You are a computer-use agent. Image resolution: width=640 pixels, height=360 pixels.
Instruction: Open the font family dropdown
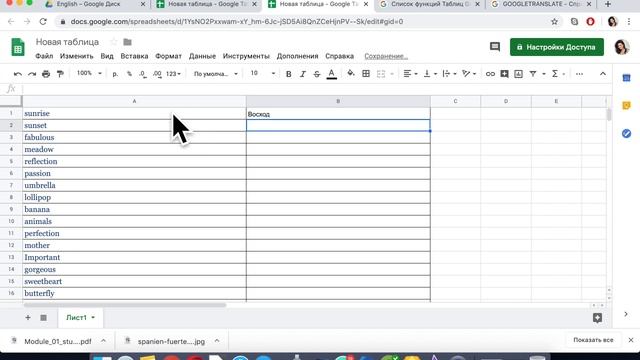pos(216,74)
